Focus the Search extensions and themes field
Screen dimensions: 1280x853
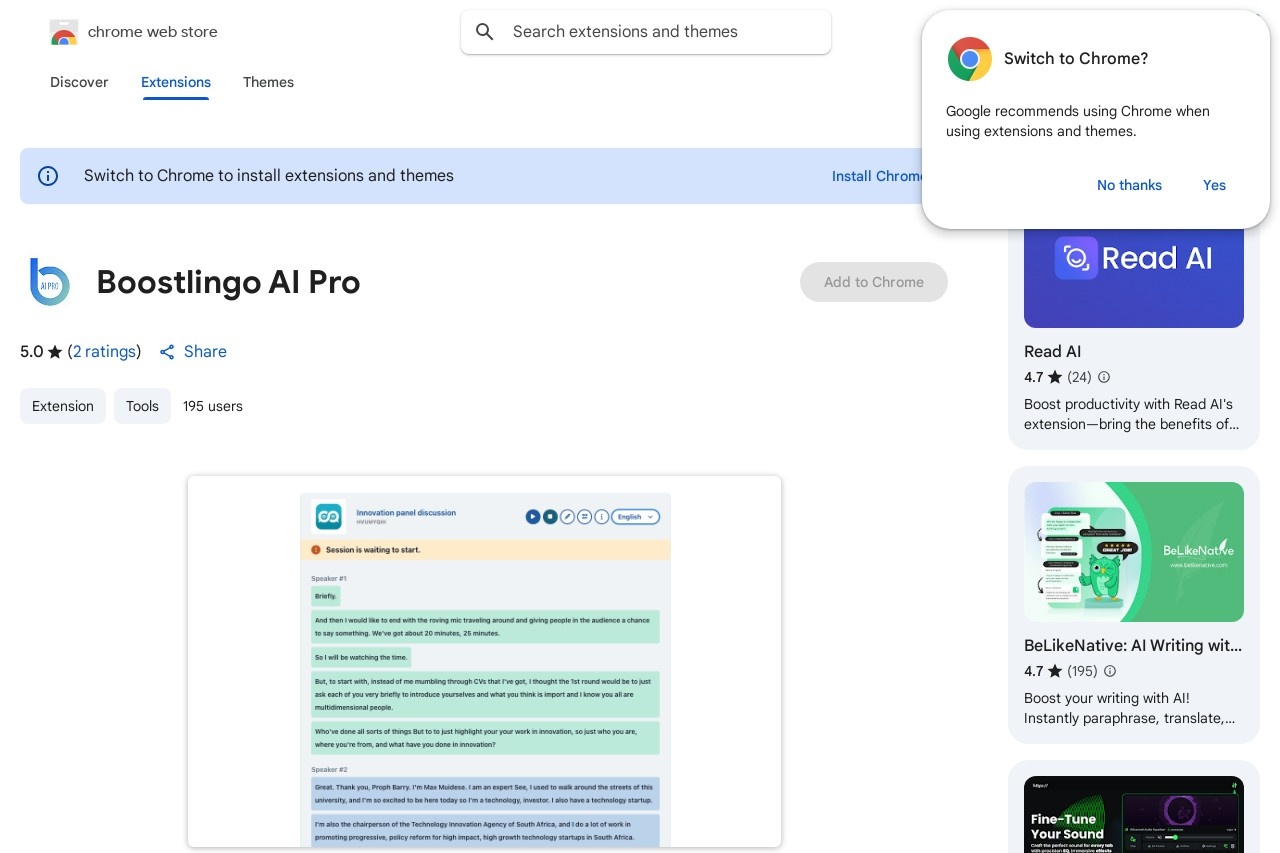646,32
